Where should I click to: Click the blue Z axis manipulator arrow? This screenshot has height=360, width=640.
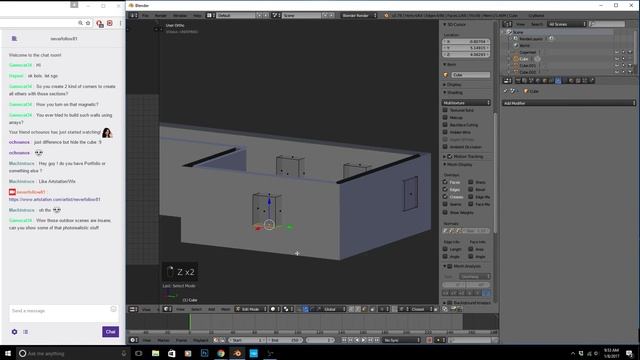[x=269, y=201]
